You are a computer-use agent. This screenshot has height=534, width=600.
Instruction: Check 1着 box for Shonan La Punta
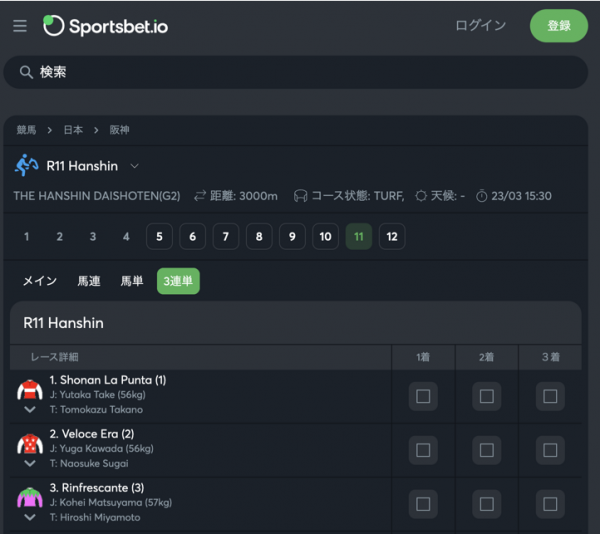tap(423, 396)
